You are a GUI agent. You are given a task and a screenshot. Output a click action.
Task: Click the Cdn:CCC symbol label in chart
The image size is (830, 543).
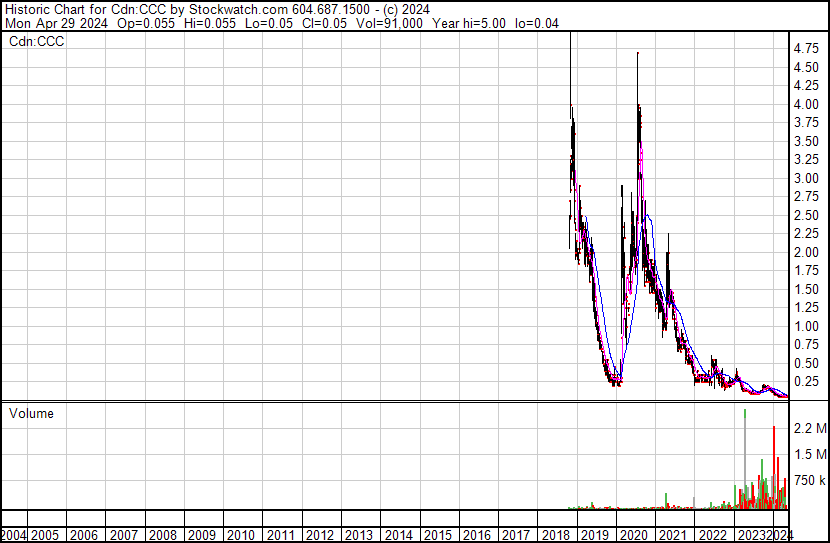coord(38,42)
